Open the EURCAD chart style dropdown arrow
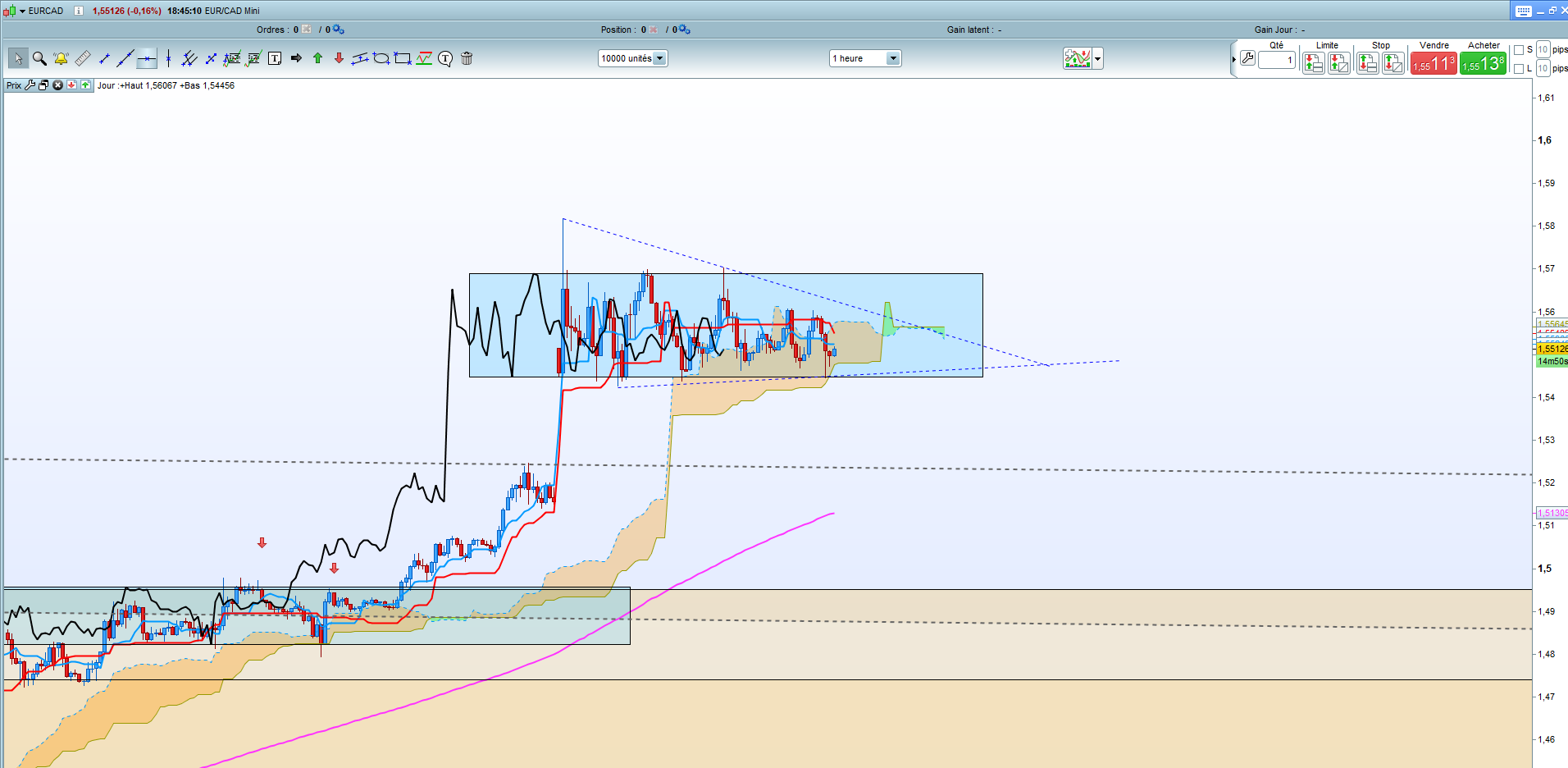Screen dimensions: 1568x768 22,11
